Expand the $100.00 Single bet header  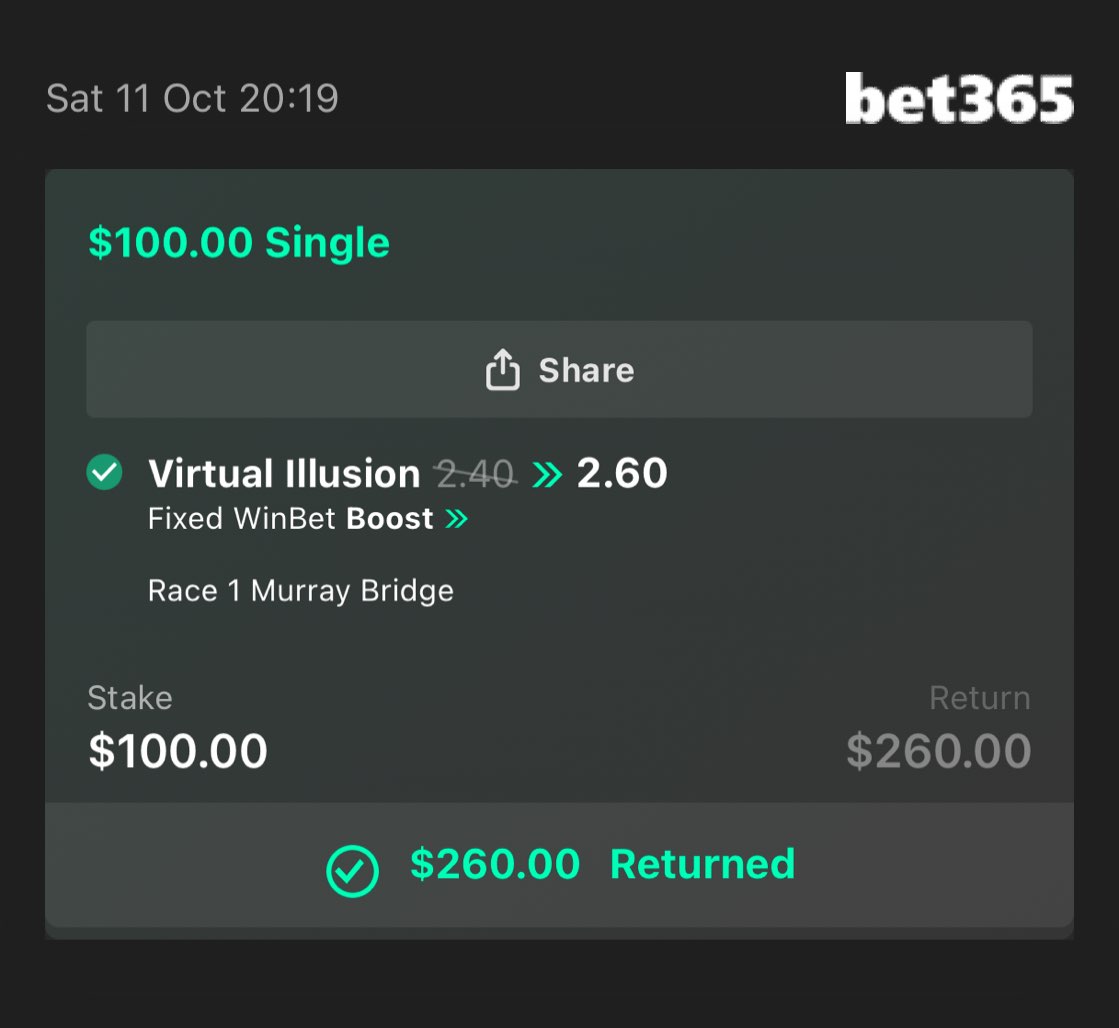tap(239, 243)
